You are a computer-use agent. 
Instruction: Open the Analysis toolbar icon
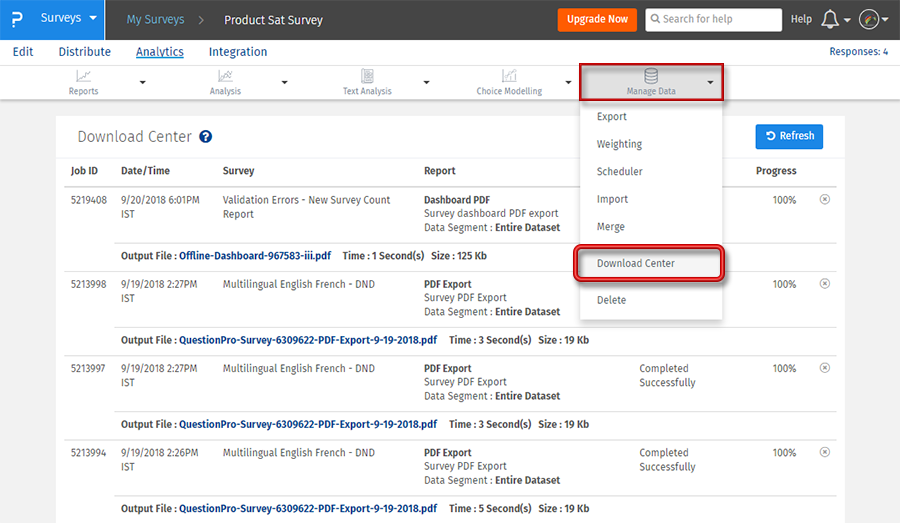click(x=225, y=76)
